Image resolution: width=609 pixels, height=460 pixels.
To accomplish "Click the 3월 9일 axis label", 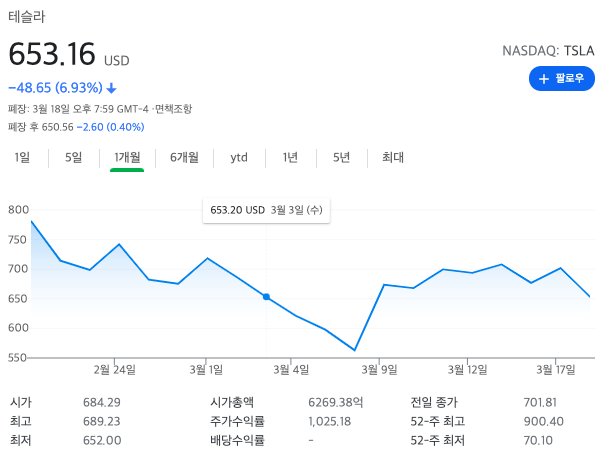I will pos(379,369).
